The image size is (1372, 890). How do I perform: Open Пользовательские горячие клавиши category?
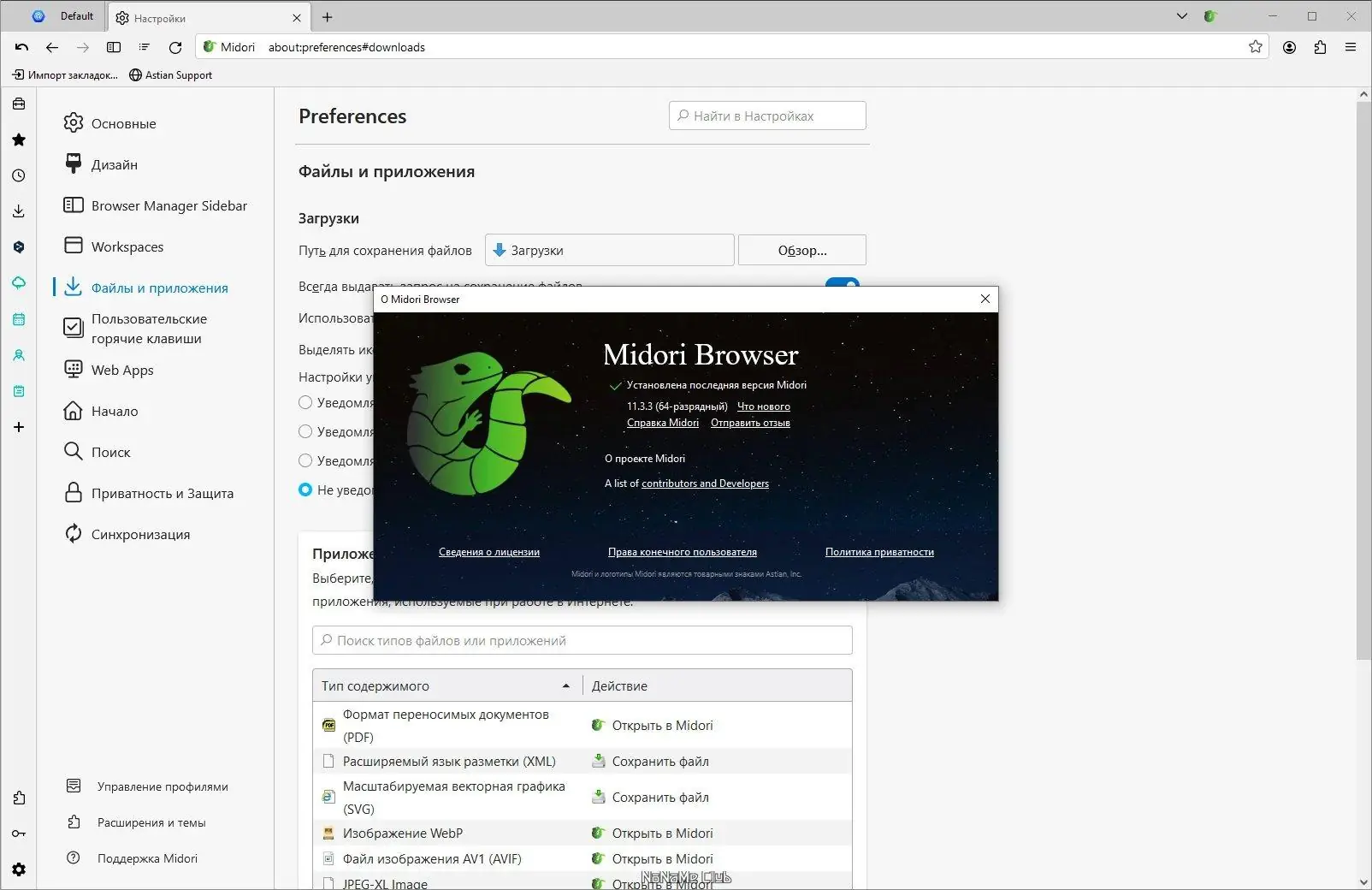point(135,329)
